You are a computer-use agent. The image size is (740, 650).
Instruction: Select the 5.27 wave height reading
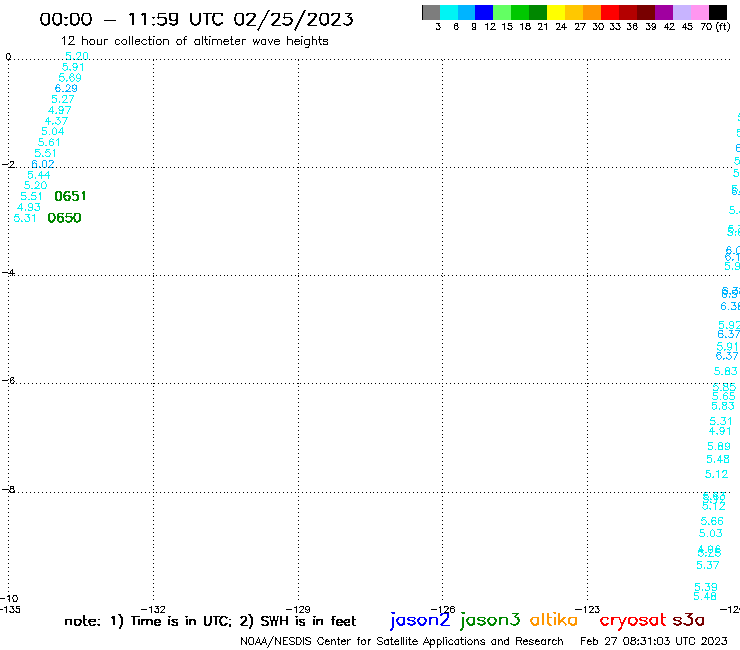coord(63,99)
